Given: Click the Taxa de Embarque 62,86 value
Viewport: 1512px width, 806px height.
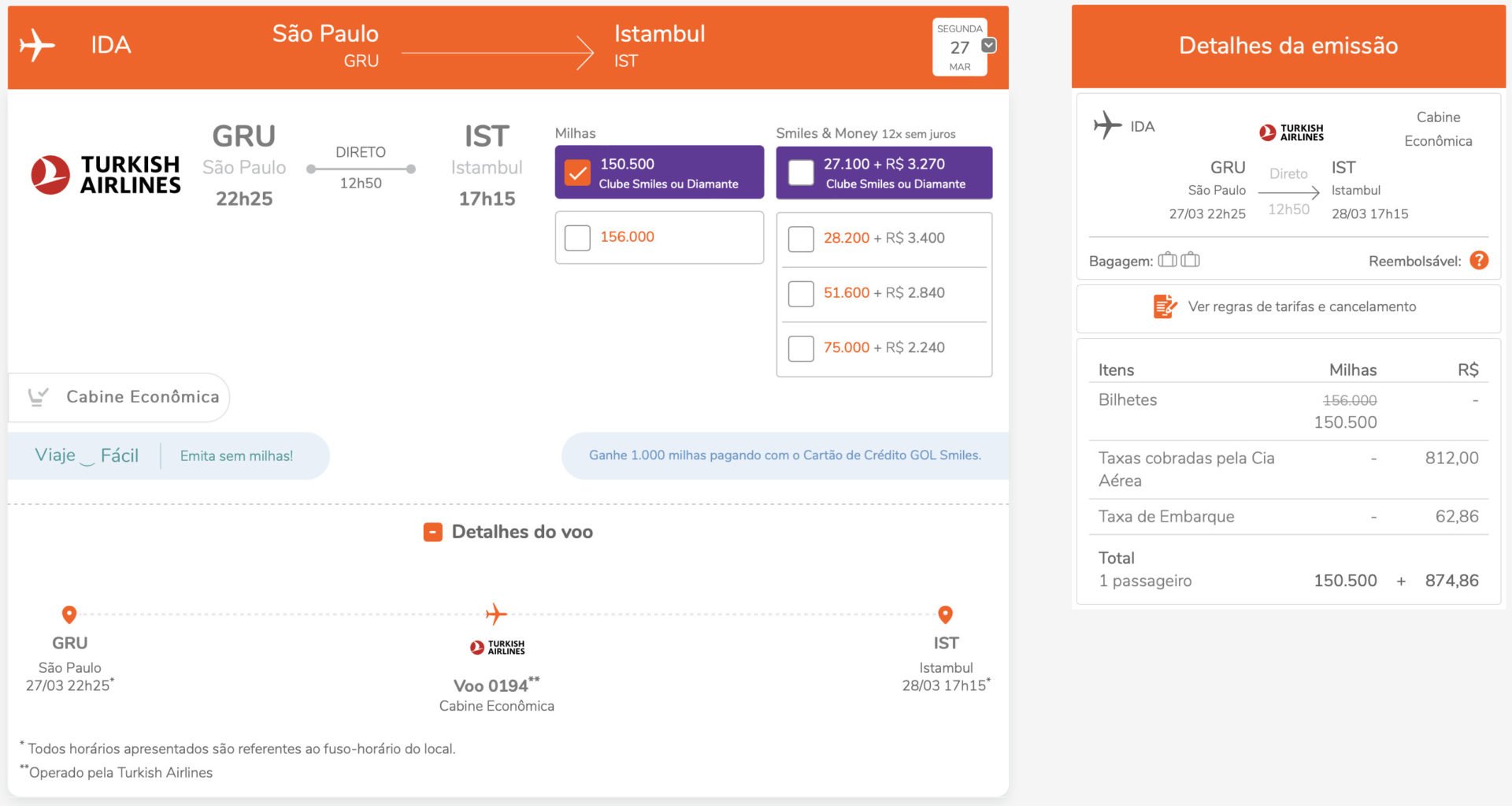Looking at the screenshot, I should click(1457, 517).
